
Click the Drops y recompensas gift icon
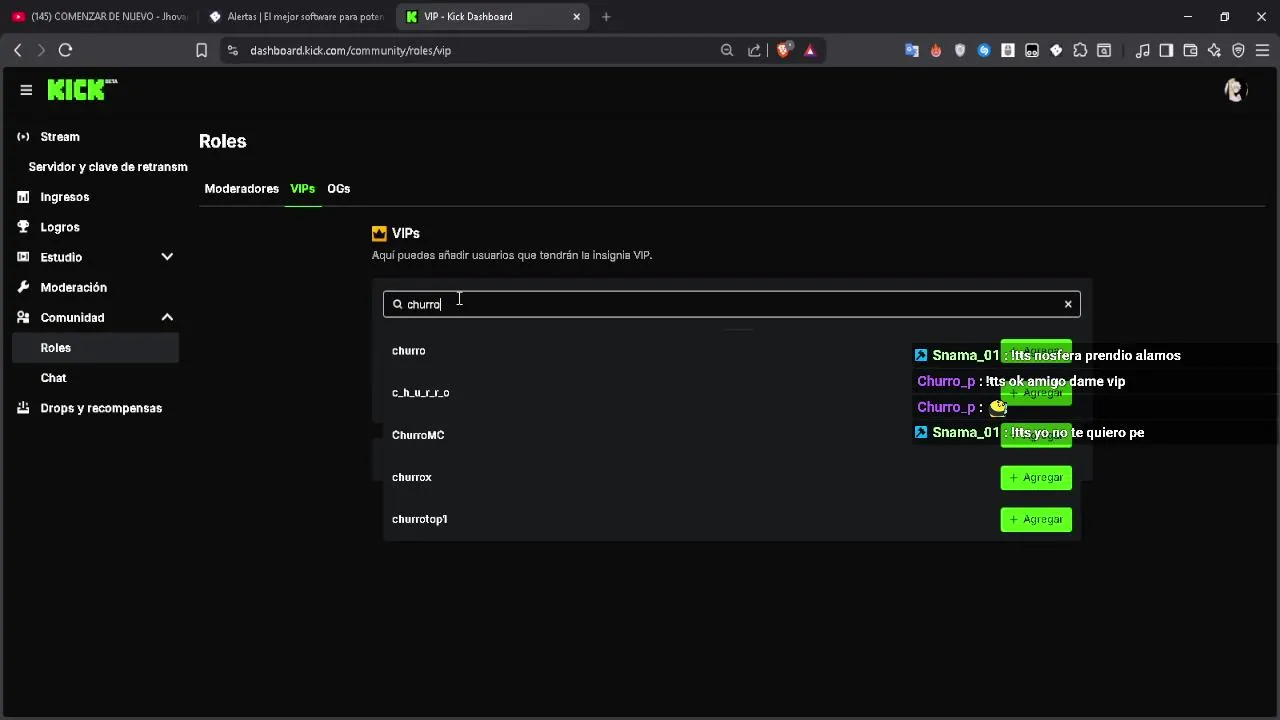pos(23,408)
